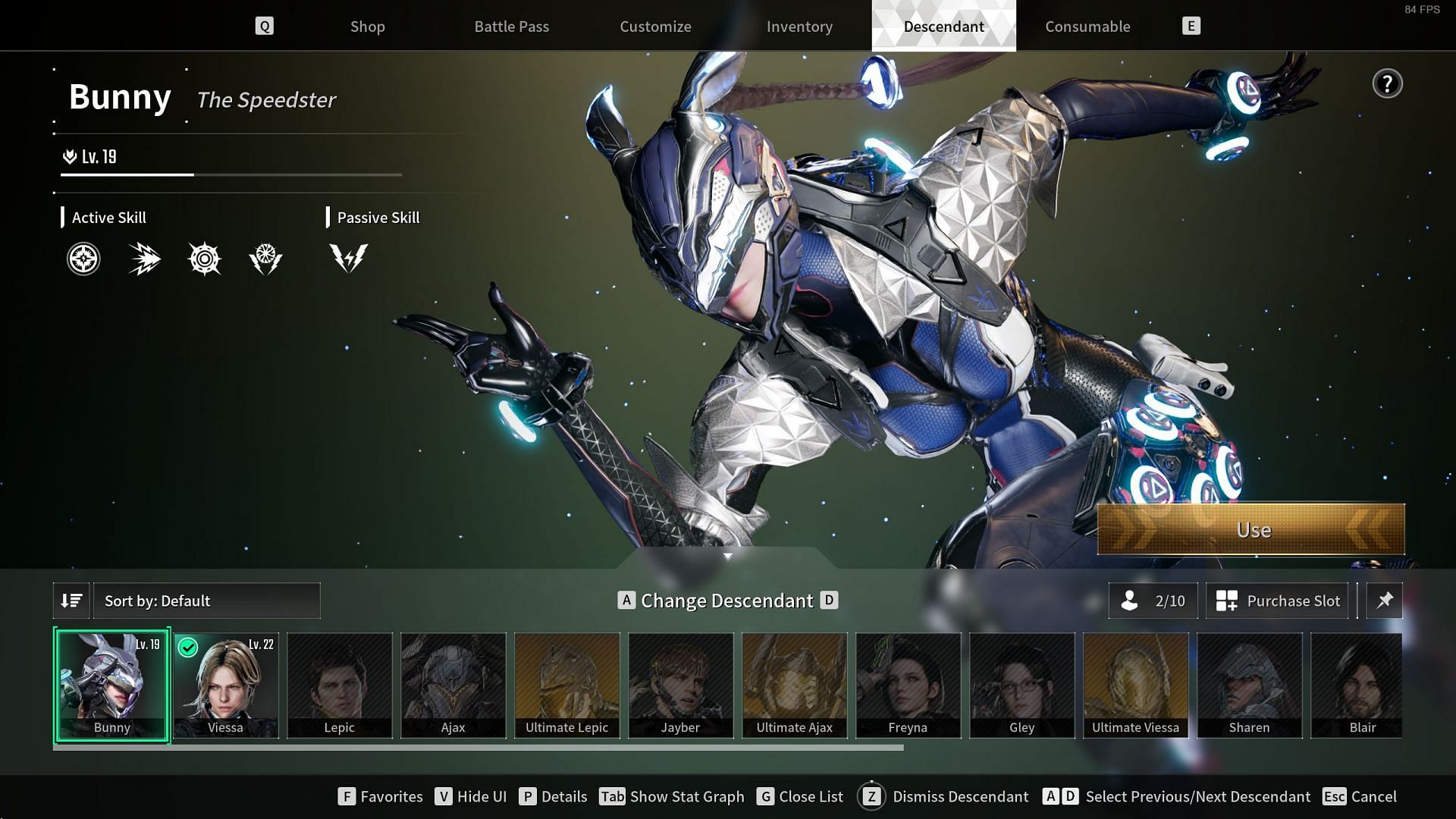Select the Gley descendant thumbnail
Image resolution: width=1456 pixels, height=819 pixels.
tap(1022, 685)
